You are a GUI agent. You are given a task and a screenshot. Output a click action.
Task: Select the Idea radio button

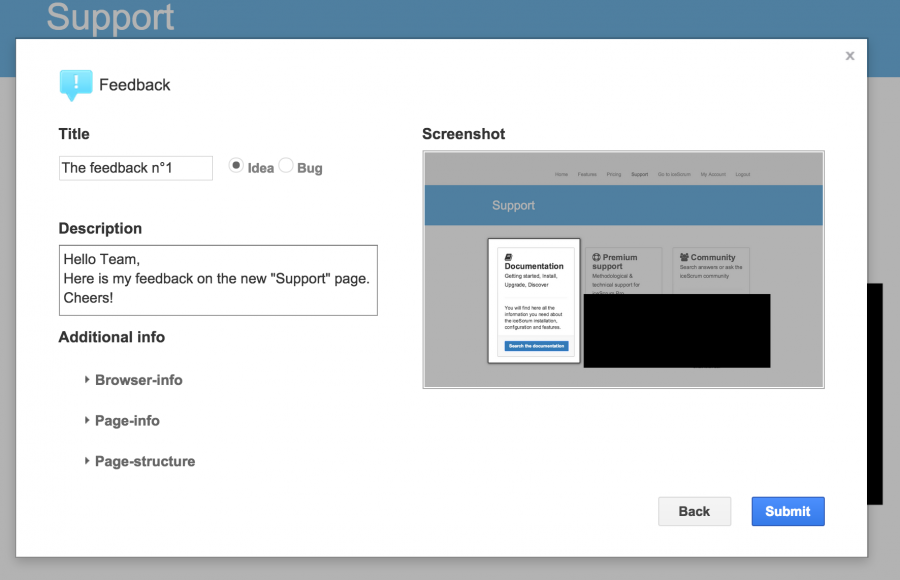[x=235, y=165]
